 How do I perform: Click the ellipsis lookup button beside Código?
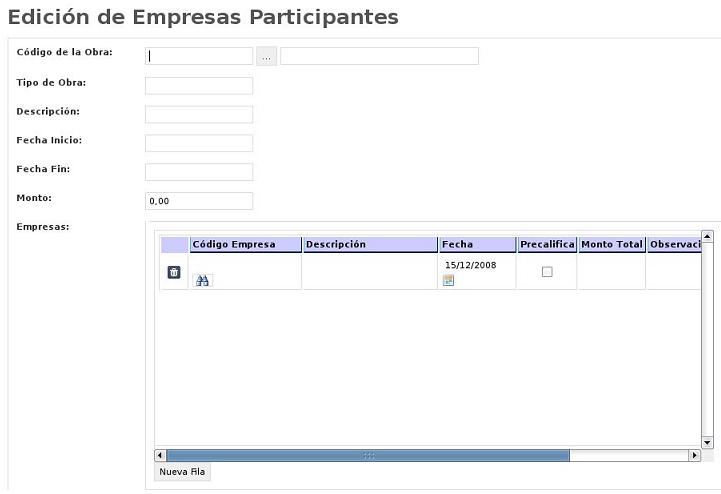(x=266, y=57)
